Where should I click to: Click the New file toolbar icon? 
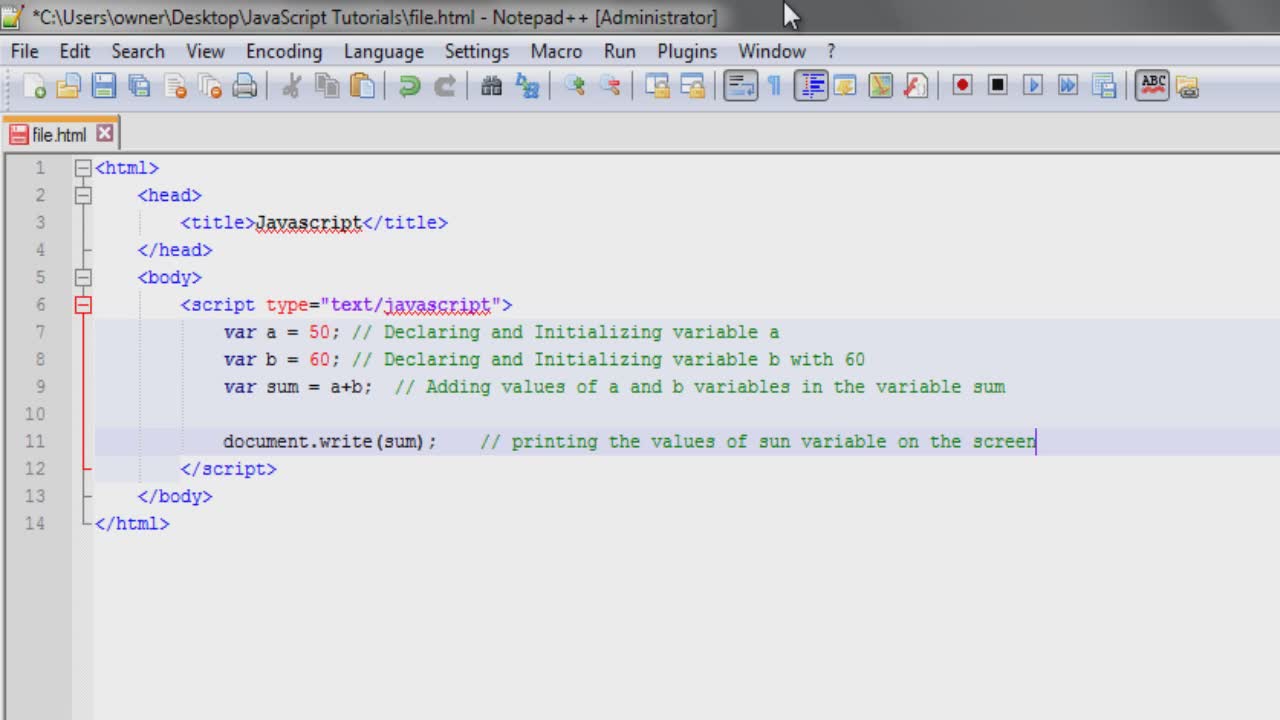pos(34,86)
